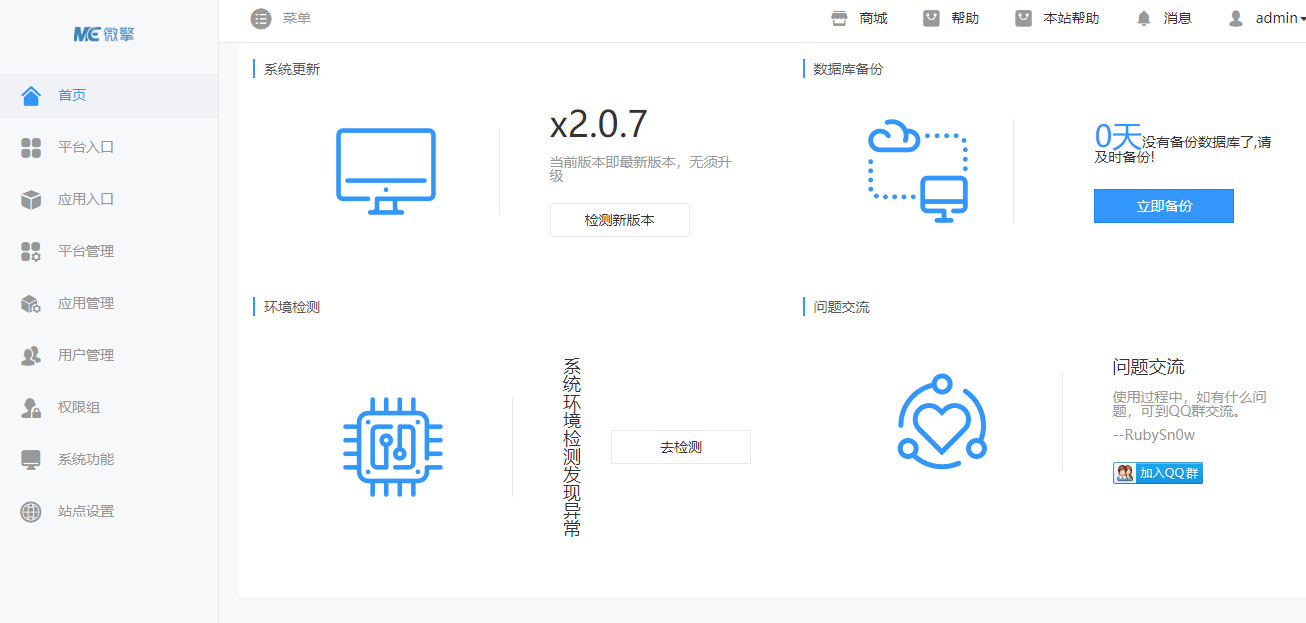This screenshot has height=623, width=1306.
Task: Click the 应用入口 cube icon
Action: pos(31,199)
